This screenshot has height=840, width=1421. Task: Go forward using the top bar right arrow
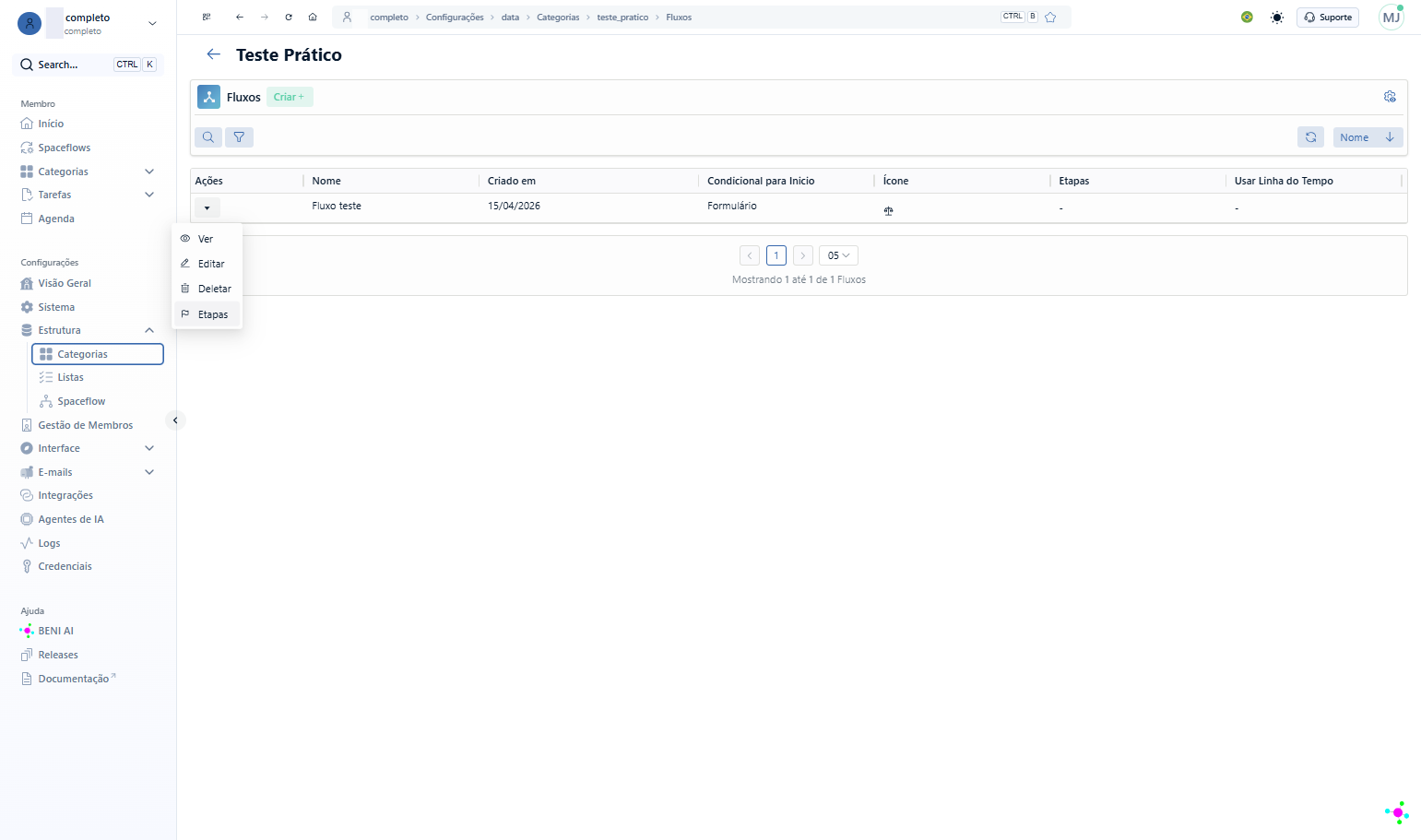265,17
